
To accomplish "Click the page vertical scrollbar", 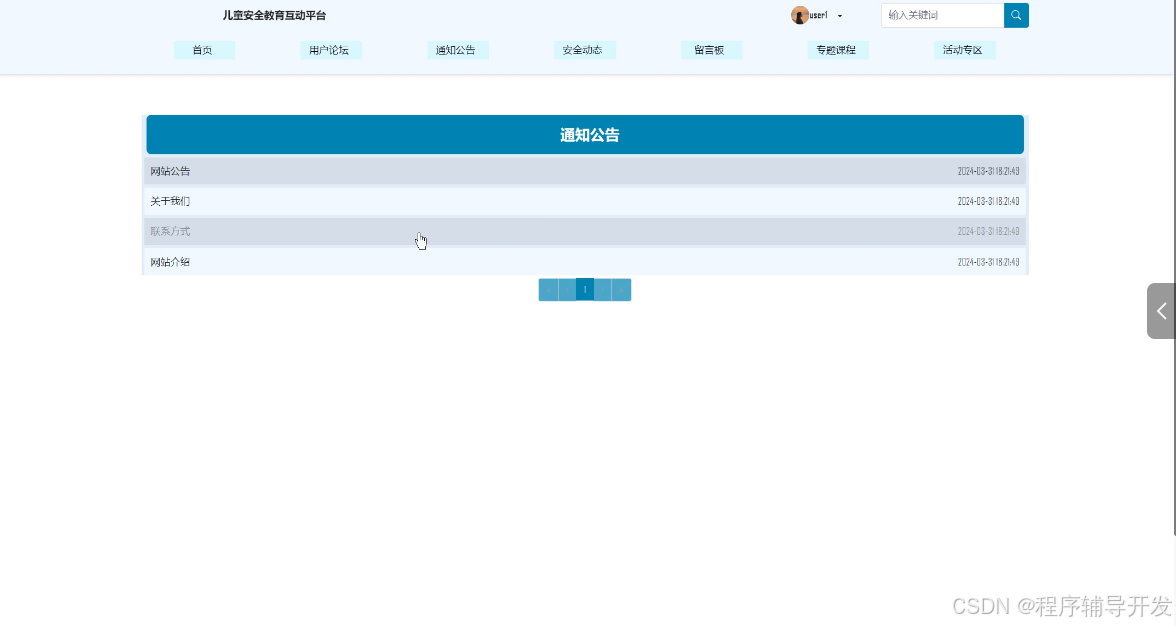I will click(x=1174, y=268).
